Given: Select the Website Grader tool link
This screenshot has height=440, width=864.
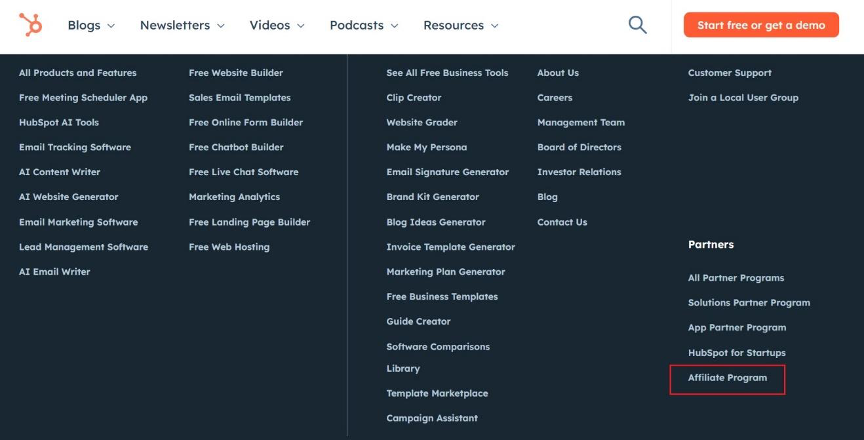Looking at the screenshot, I should click(x=422, y=122).
